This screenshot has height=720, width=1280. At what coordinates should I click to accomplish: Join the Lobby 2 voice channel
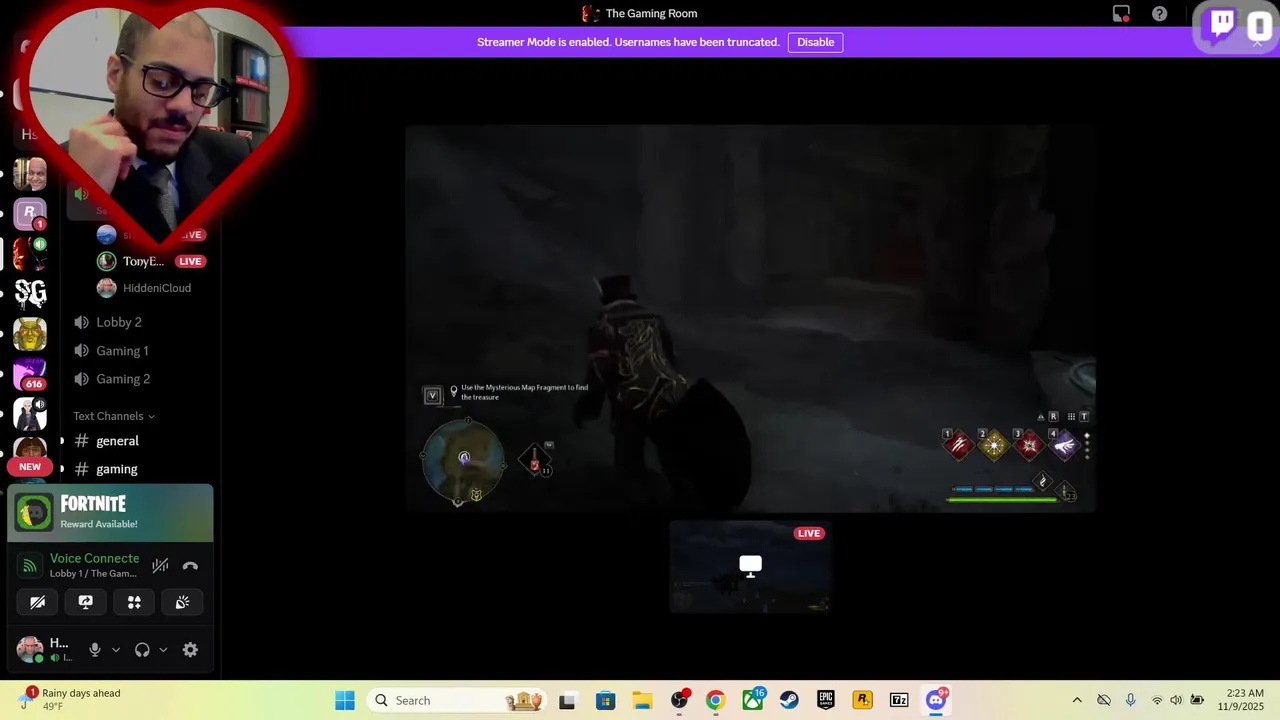[119, 322]
